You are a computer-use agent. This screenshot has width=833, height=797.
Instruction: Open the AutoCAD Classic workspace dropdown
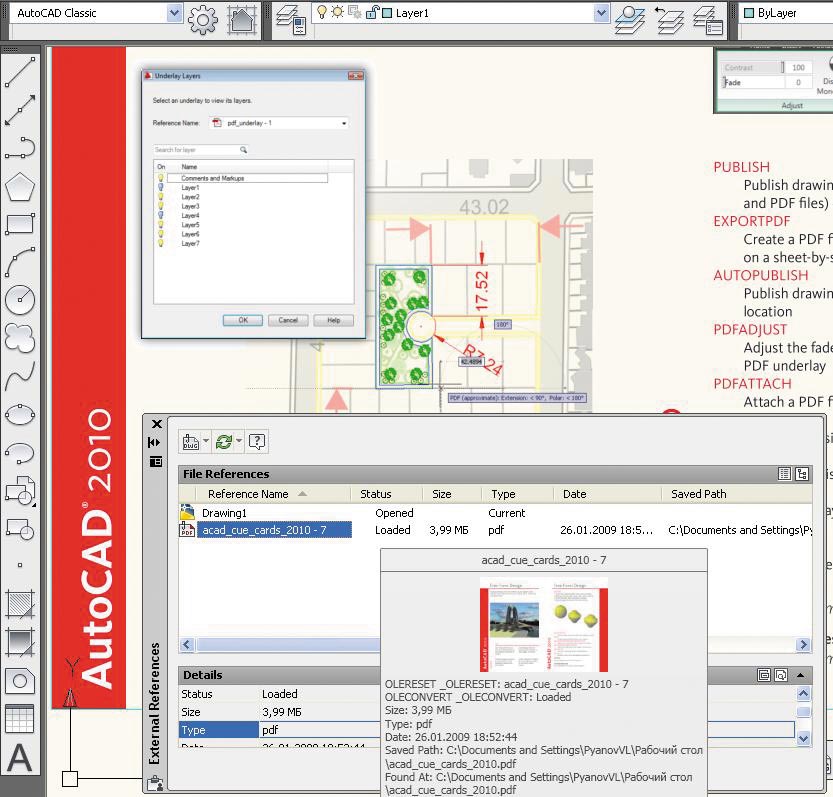click(174, 13)
